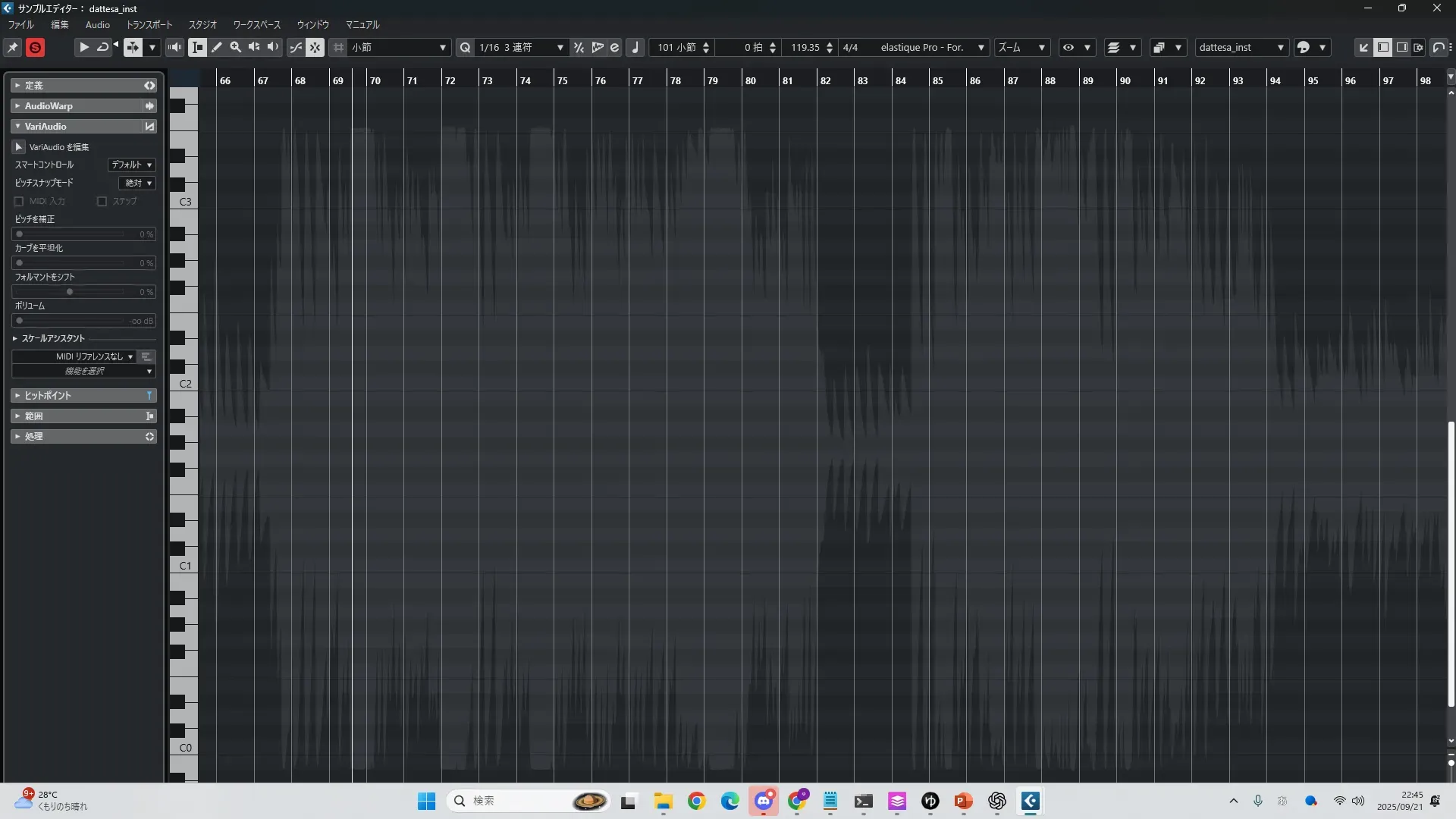
Task: Open the トランスポート menu
Action: click(x=149, y=25)
